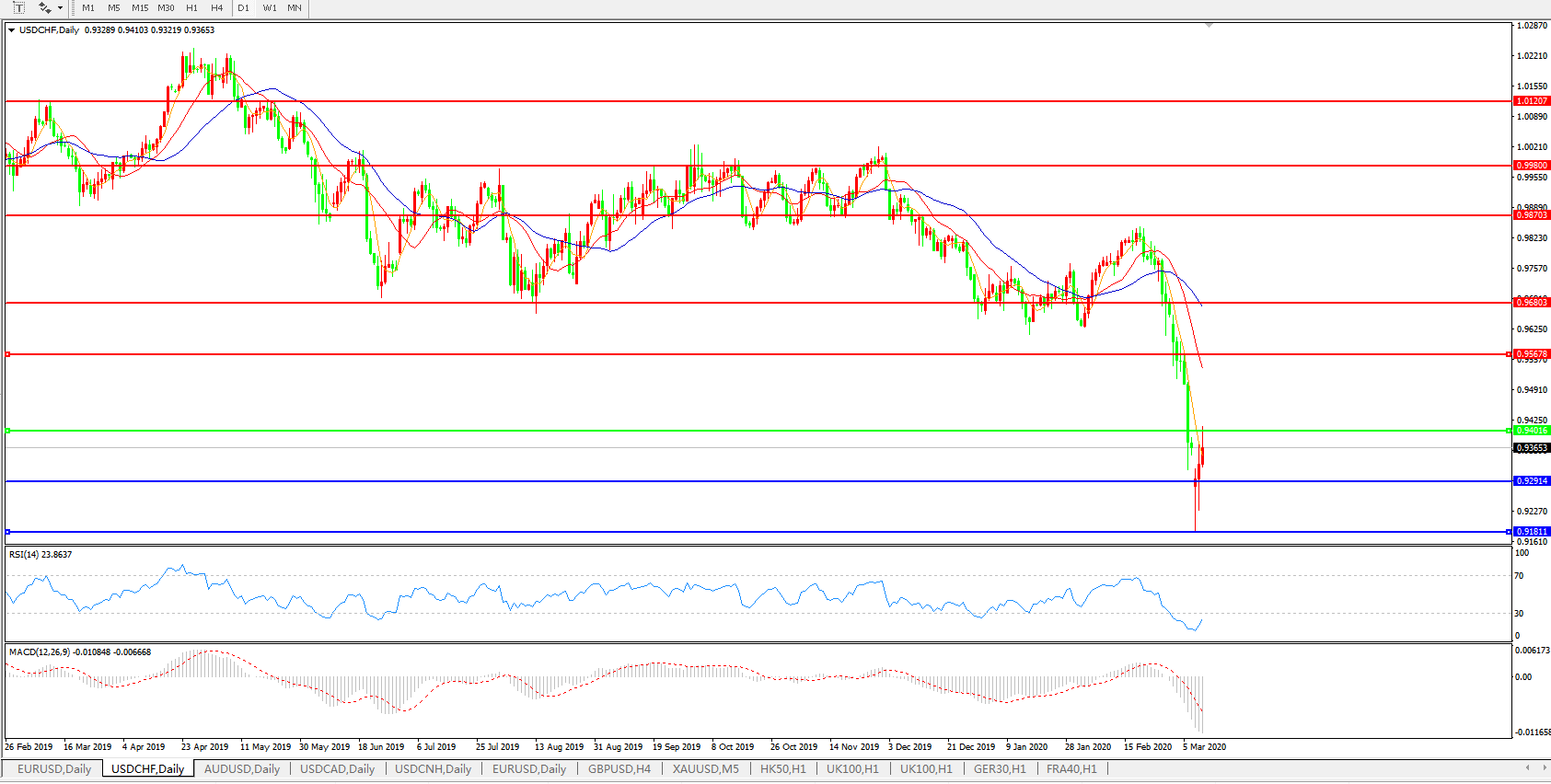Toggle the W1 weekly timeframe
This screenshot has height=784, width=1551.
(x=270, y=8)
